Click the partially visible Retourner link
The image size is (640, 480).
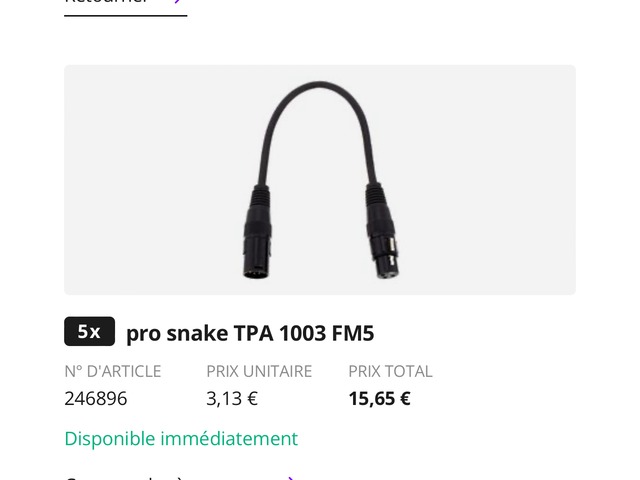(x=106, y=2)
